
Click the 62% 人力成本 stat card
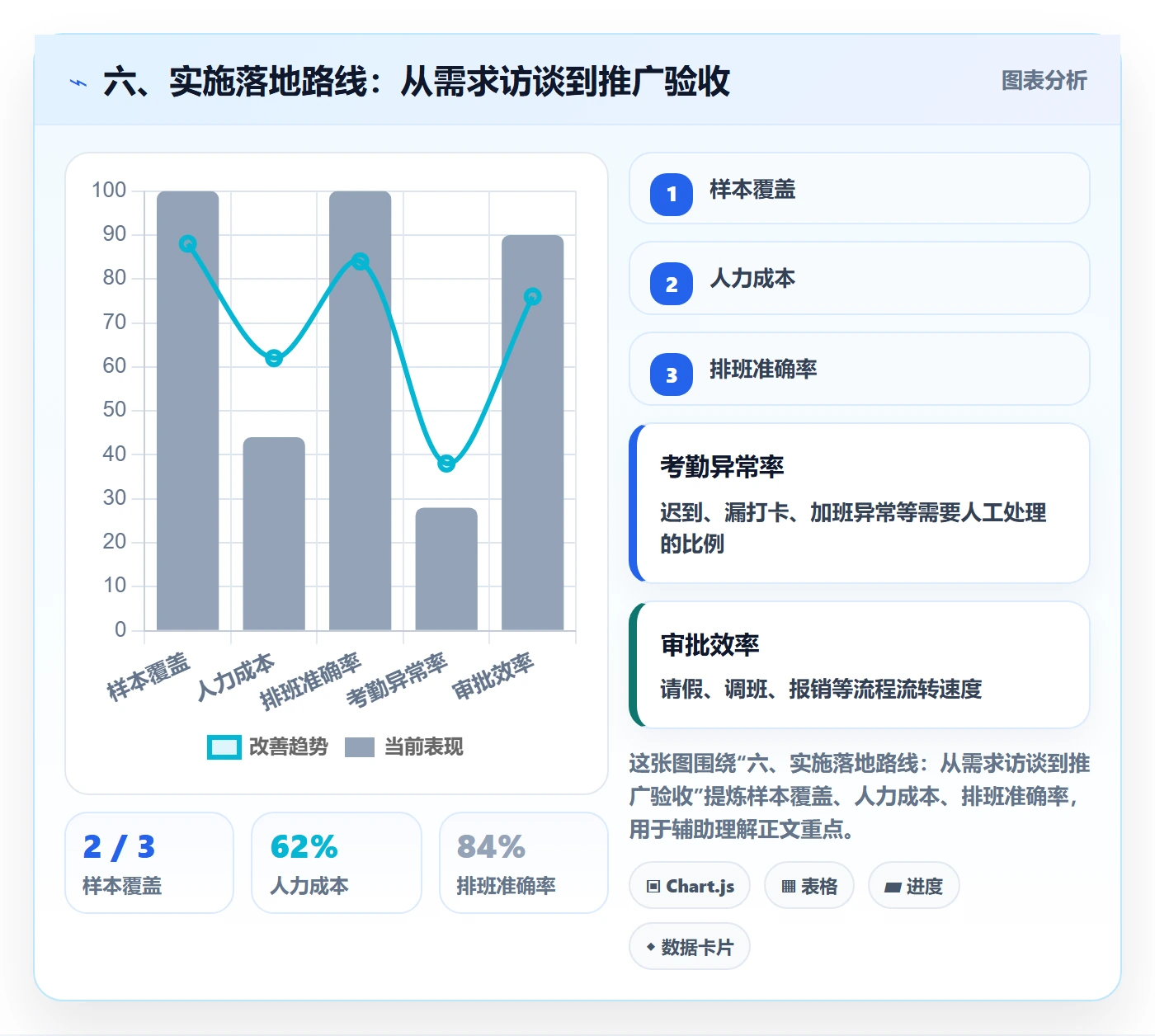pos(337,863)
